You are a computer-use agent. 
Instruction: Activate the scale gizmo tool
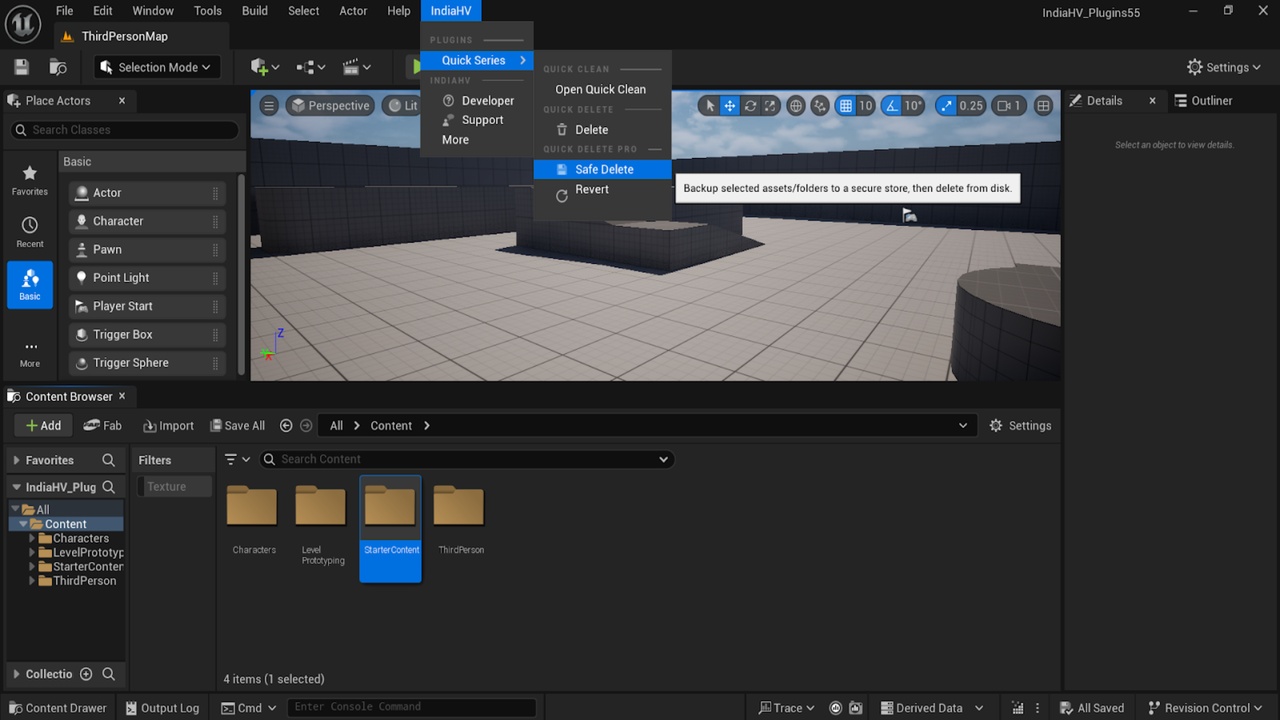pyautogui.click(x=769, y=106)
